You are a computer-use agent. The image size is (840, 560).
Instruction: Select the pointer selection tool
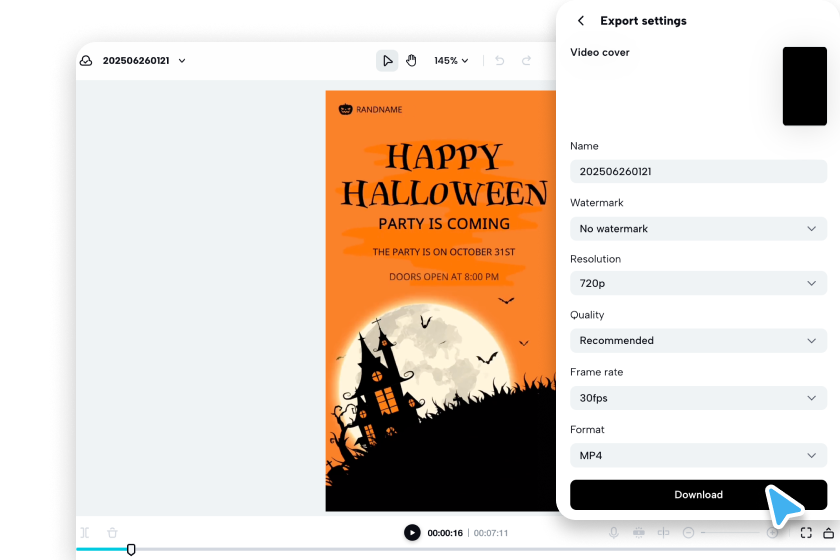pyautogui.click(x=387, y=61)
